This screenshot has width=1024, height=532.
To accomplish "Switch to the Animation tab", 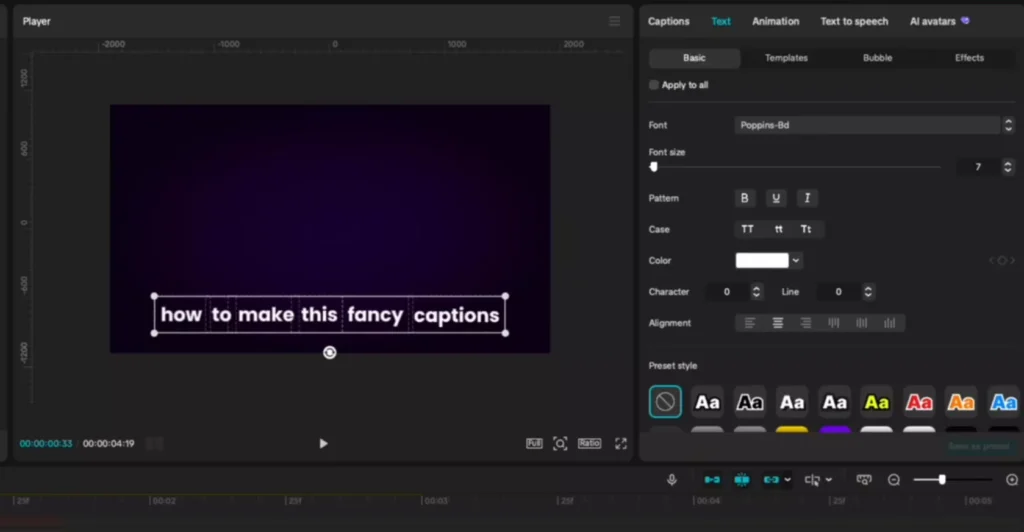I will coord(775,21).
